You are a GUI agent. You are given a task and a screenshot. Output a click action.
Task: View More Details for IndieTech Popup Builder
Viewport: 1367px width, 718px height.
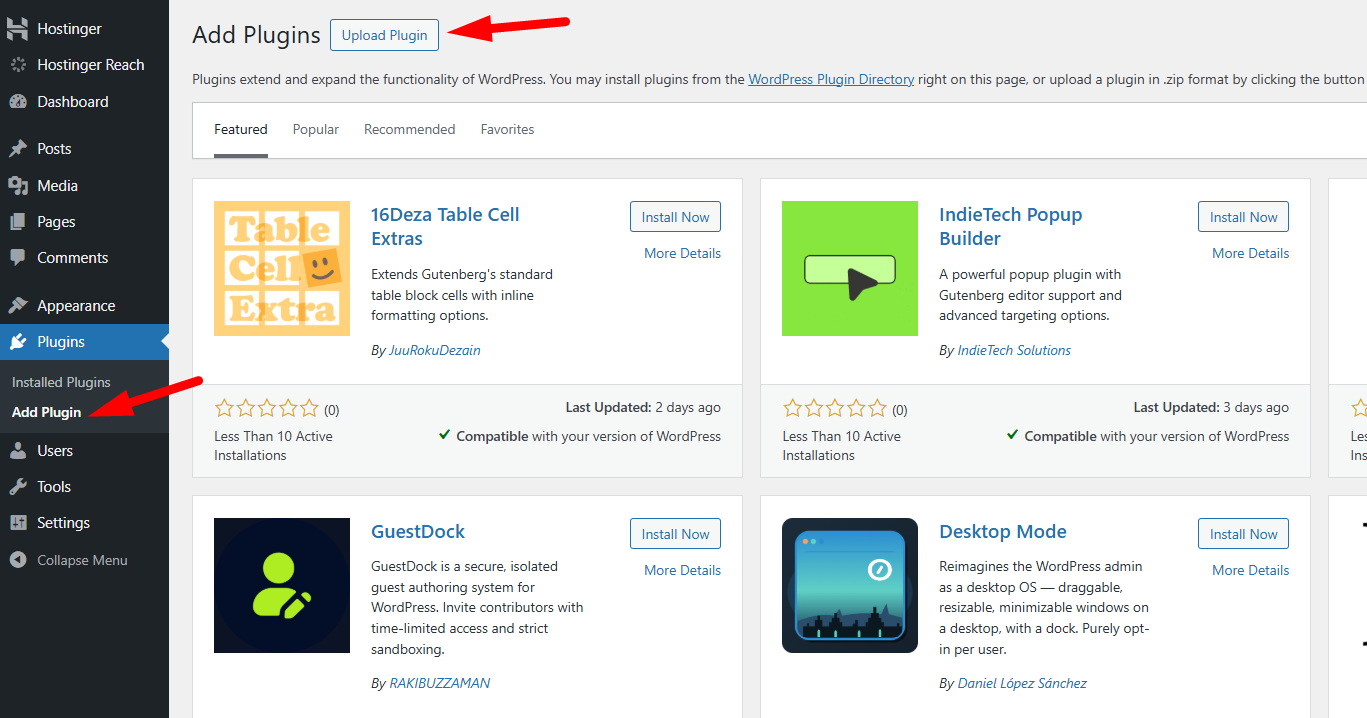(1250, 254)
